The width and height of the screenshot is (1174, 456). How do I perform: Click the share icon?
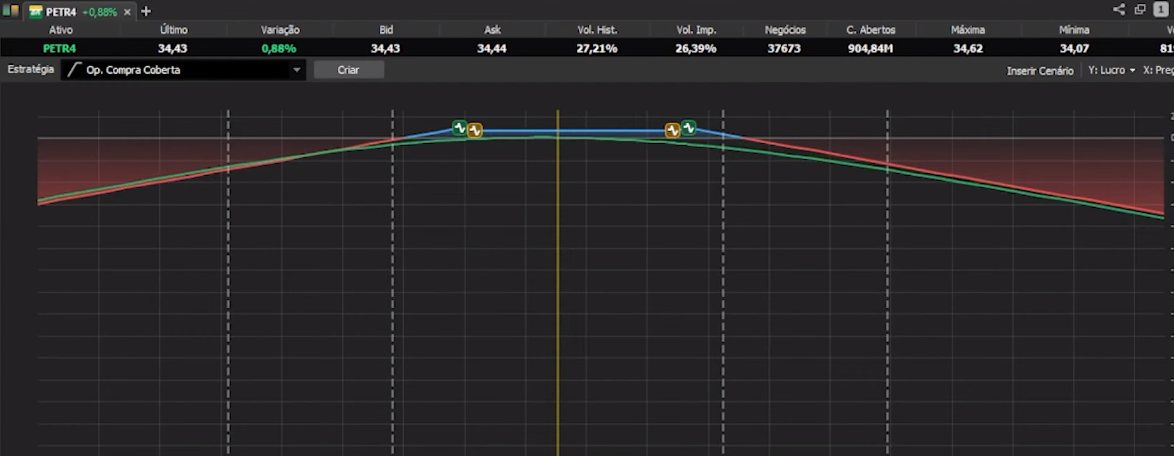click(1119, 10)
